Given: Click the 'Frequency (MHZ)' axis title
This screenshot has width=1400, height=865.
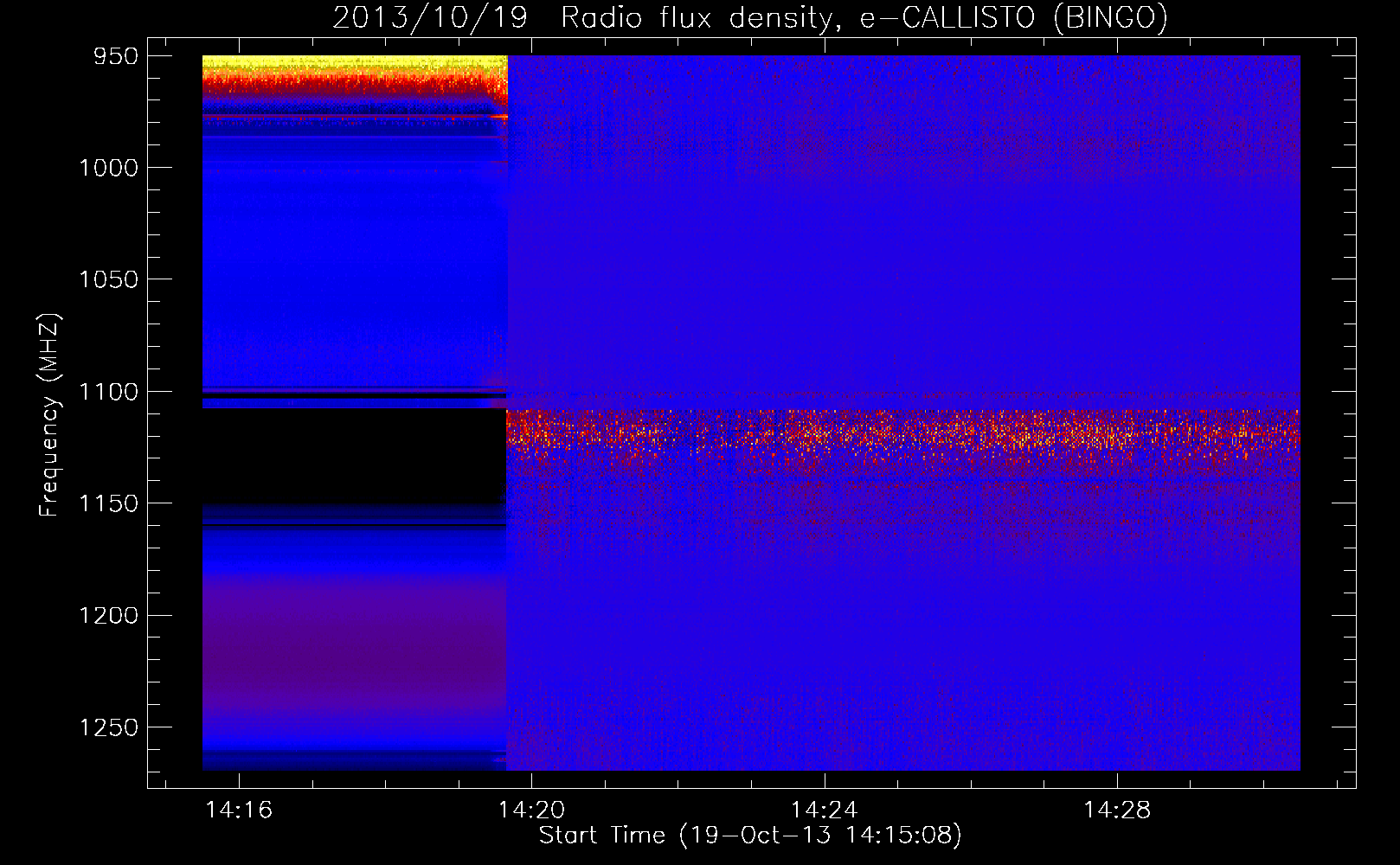Looking at the screenshot, I should [x=50, y=415].
